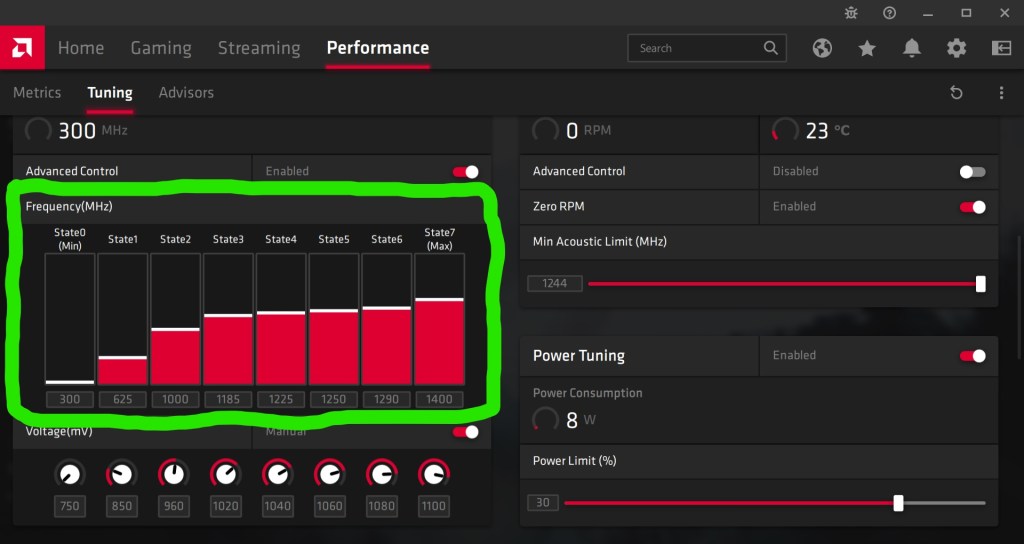
Task: Click the Power Limit slider handle
Action: [898, 503]
